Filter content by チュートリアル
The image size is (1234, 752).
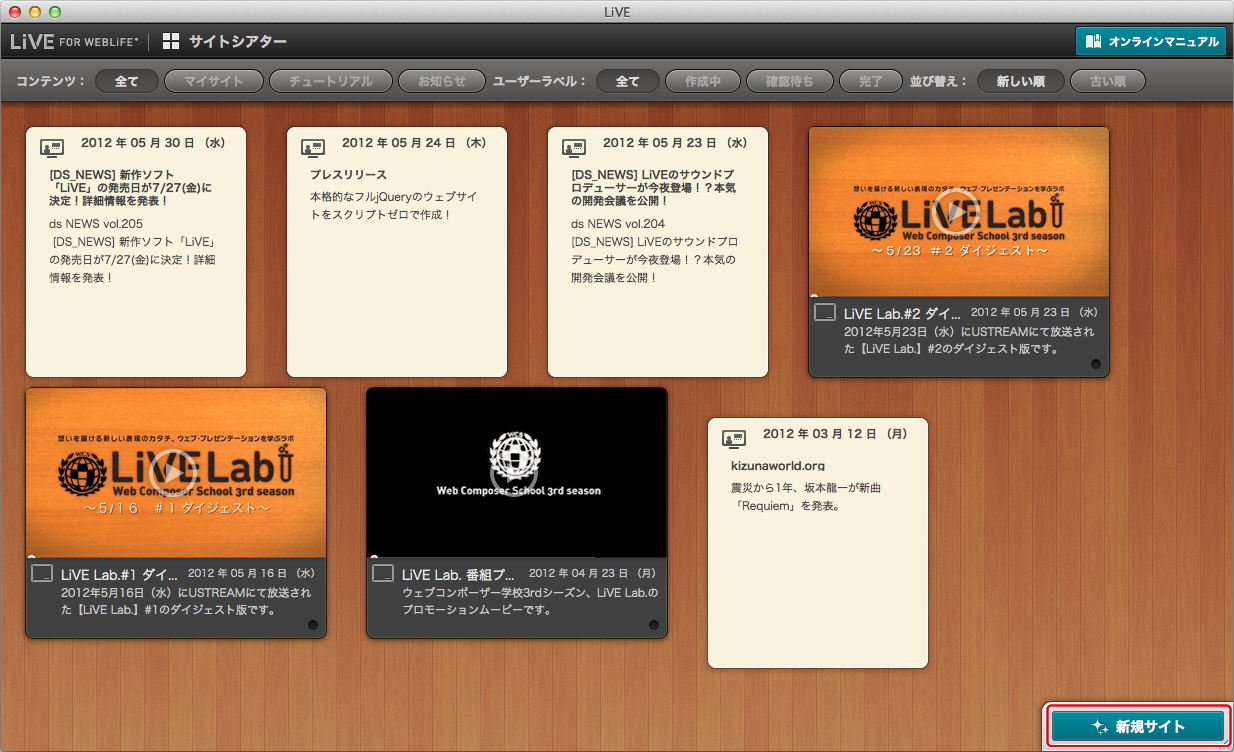coord(331,81)
